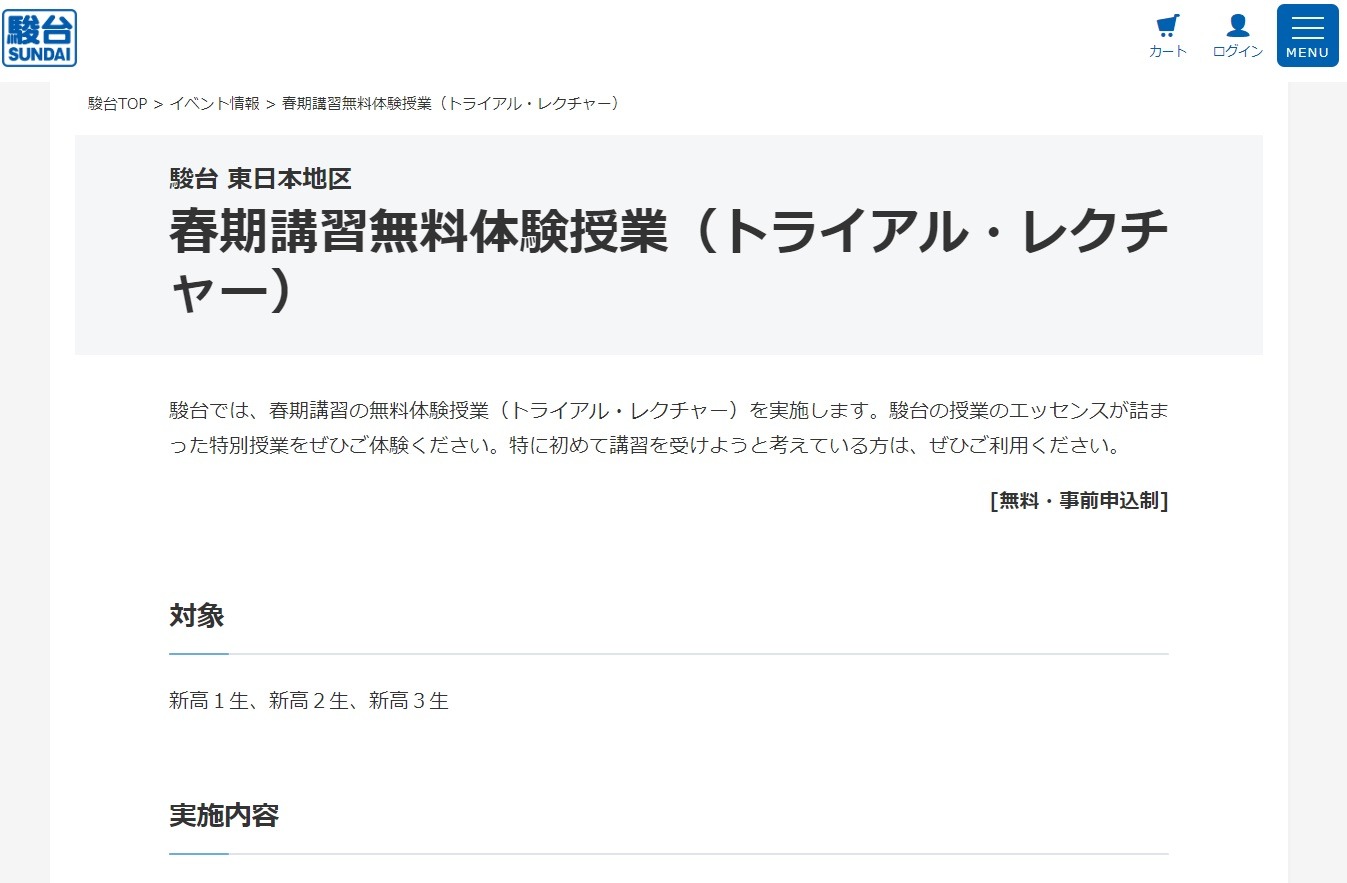
Task: Click the login person icon
Action: point(1238,25)
